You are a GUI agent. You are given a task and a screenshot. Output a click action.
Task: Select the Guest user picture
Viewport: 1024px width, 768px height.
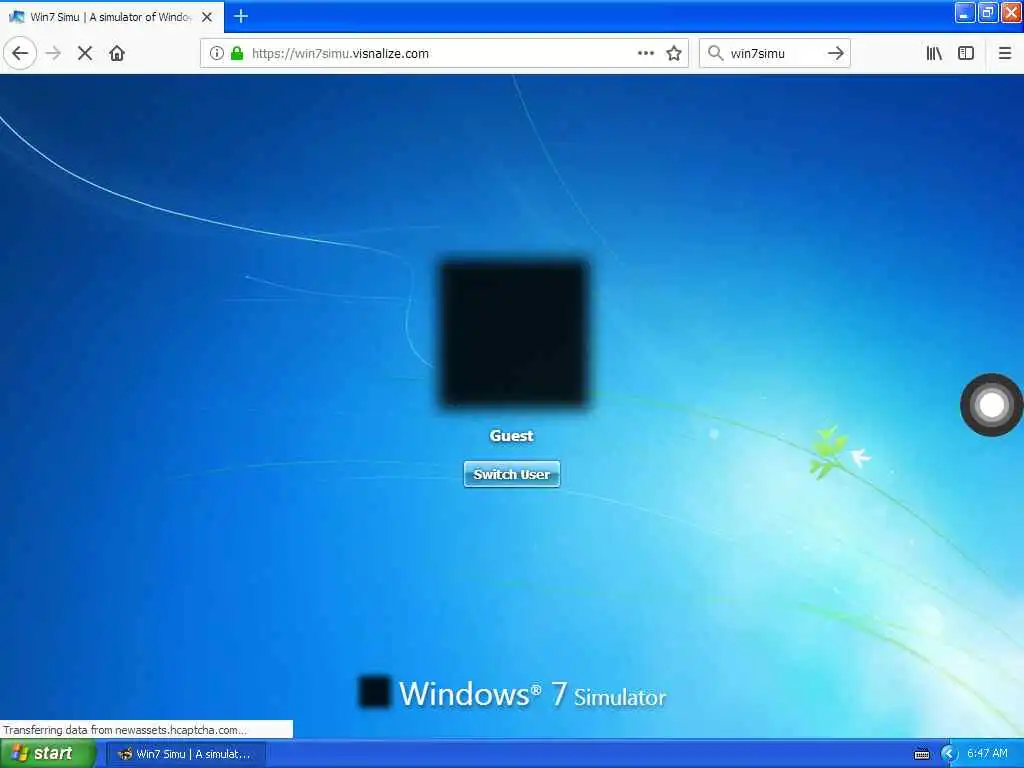click(x=513, y=334)
